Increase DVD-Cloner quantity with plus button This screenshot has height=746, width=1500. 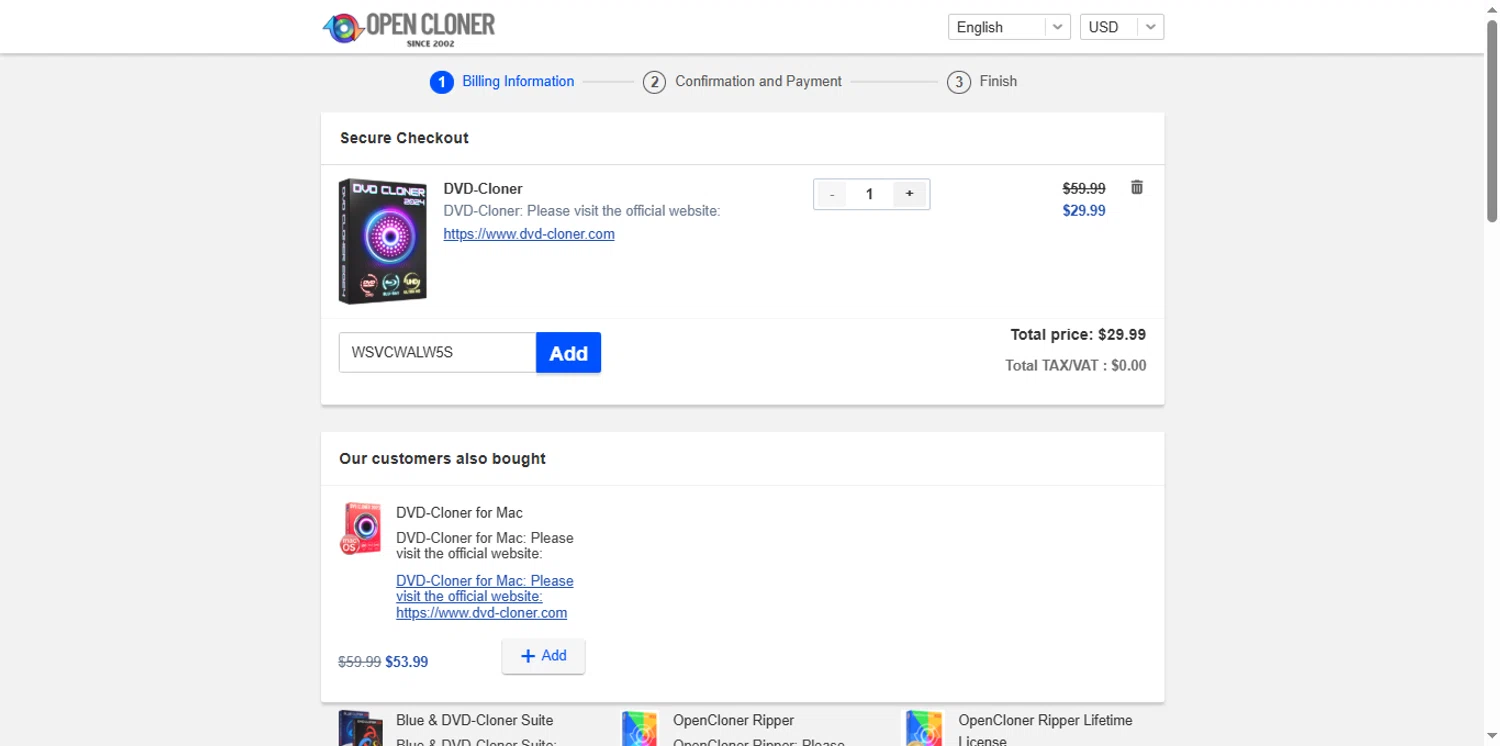[x=909, y=194]
